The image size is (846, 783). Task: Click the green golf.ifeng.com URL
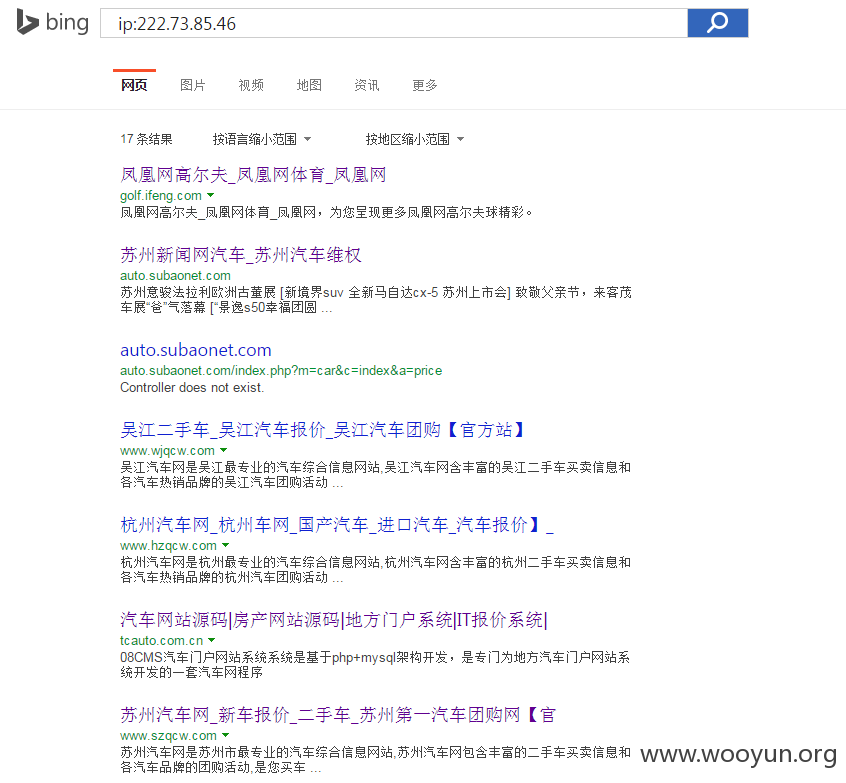click(161, 196)
